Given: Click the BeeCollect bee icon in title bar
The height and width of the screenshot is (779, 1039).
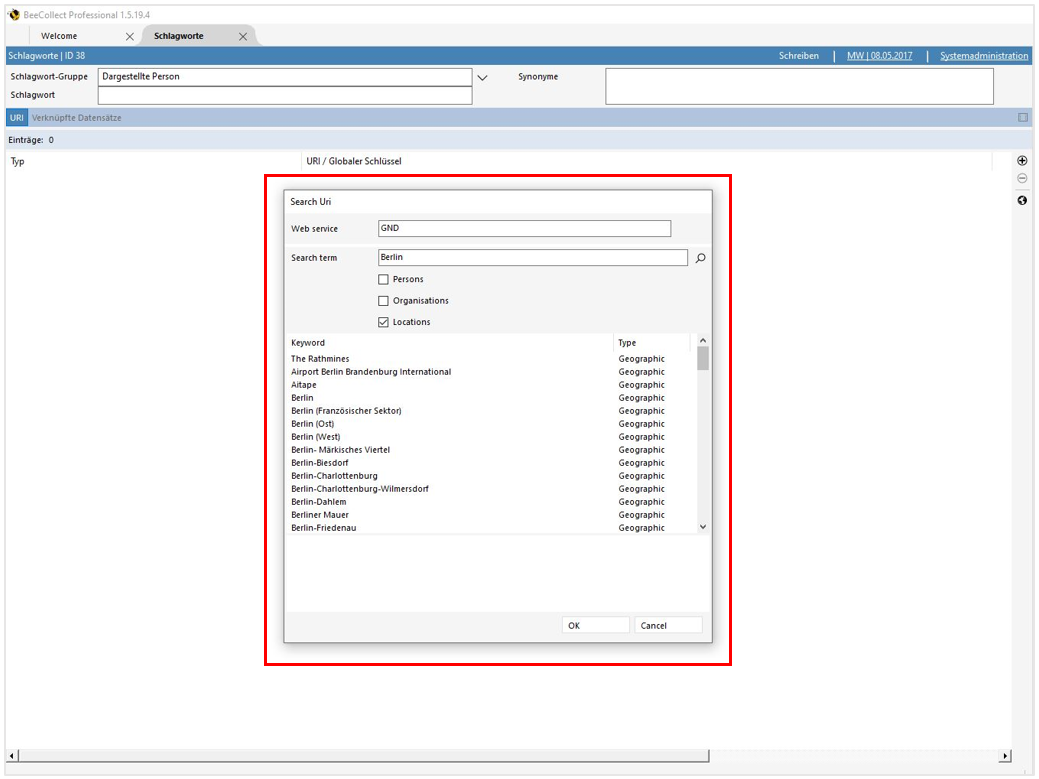Looking at the screenshot, I should pos(14,15).
